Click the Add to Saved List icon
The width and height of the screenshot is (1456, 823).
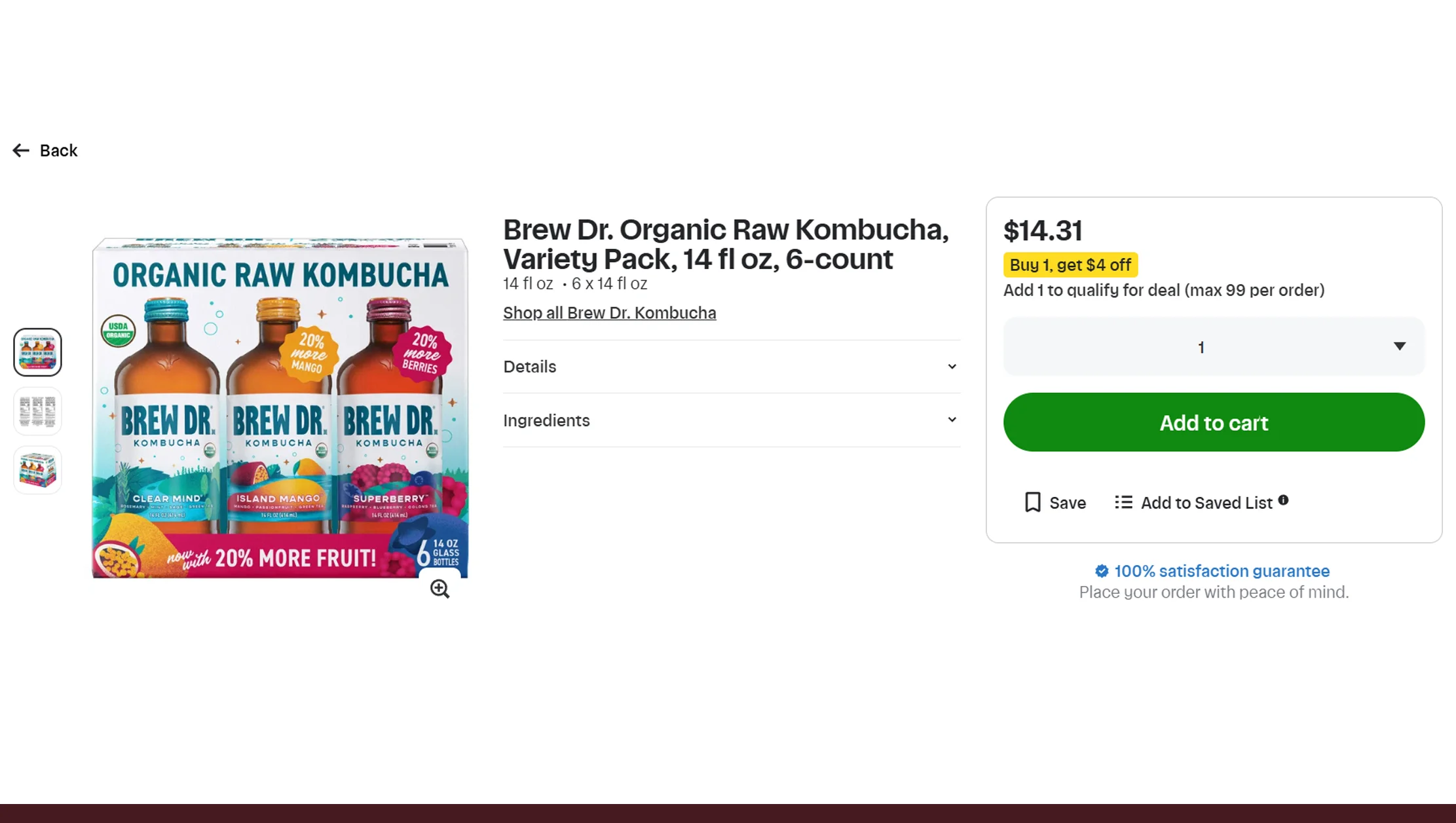[x=1123, y=502]
